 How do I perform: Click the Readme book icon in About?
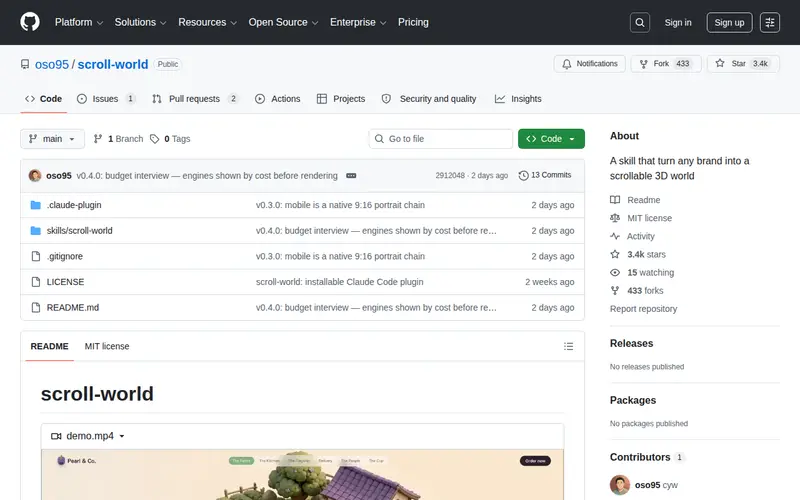615,200
